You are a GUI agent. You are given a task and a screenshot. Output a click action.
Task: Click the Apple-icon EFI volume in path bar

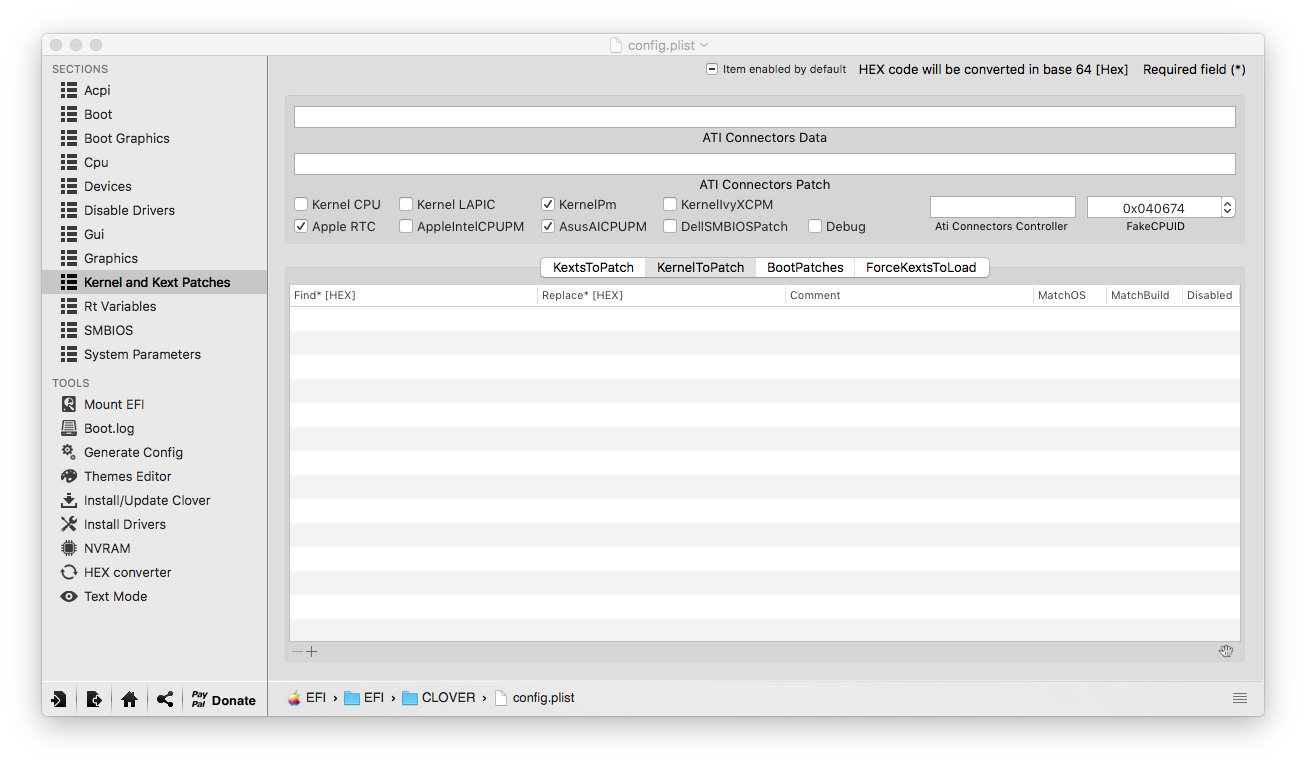coord(307,698)
